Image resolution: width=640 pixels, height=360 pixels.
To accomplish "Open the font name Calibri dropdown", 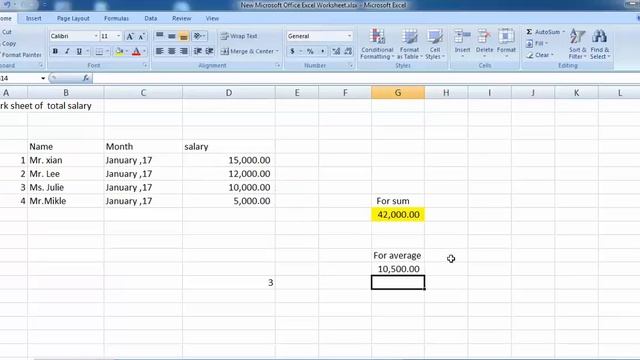I will tap(96, 36).
